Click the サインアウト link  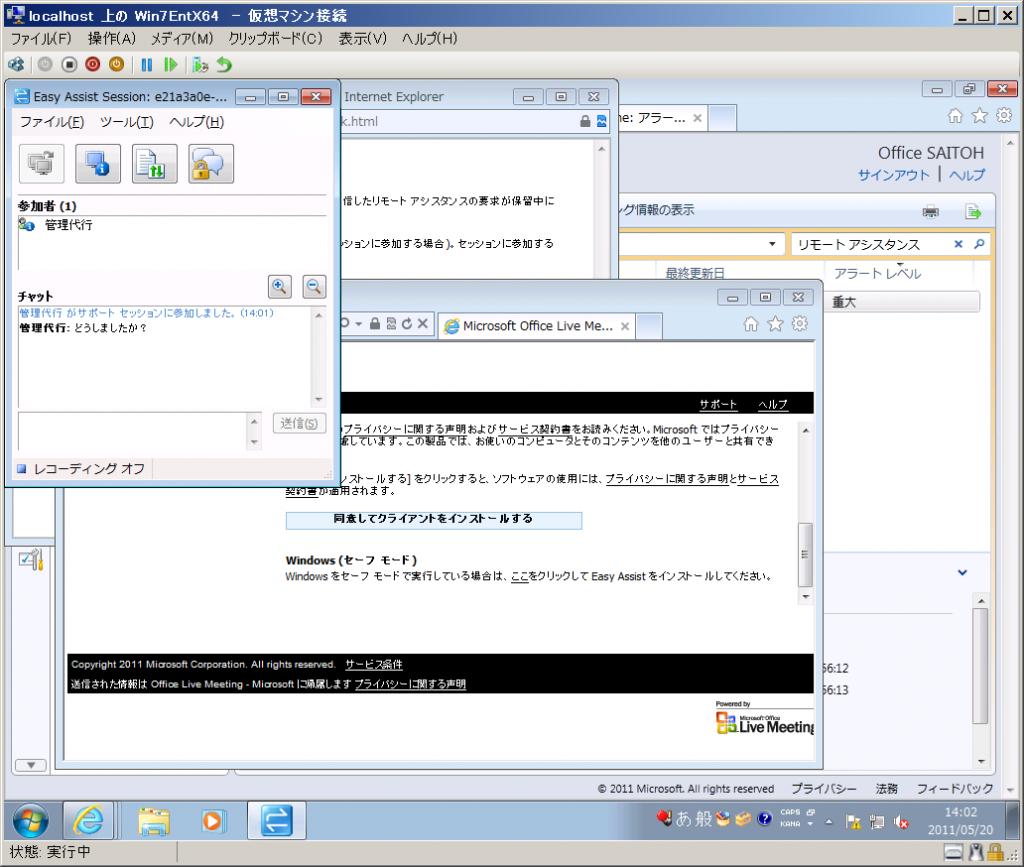[x=893, y=175]
